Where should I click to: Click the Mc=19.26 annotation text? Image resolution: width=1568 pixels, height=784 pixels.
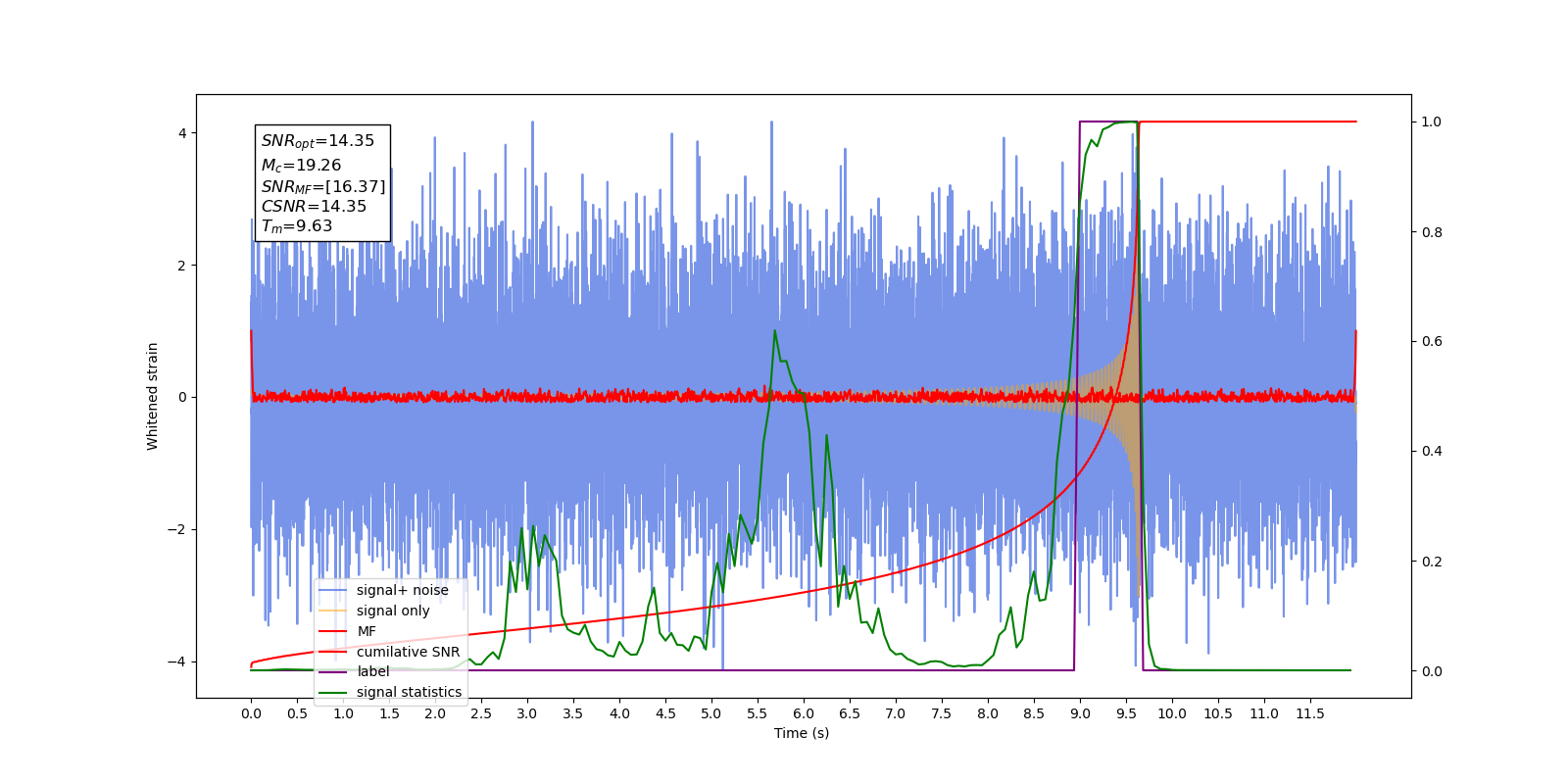click(301, 166)
